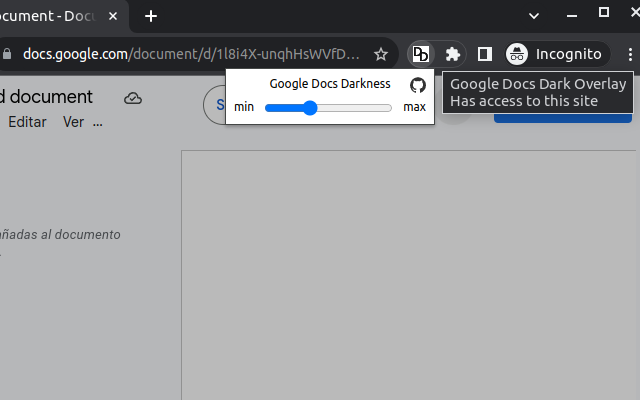Click the Incognito profile button
Screen dimensions: 640x400
tap(558, 54)
